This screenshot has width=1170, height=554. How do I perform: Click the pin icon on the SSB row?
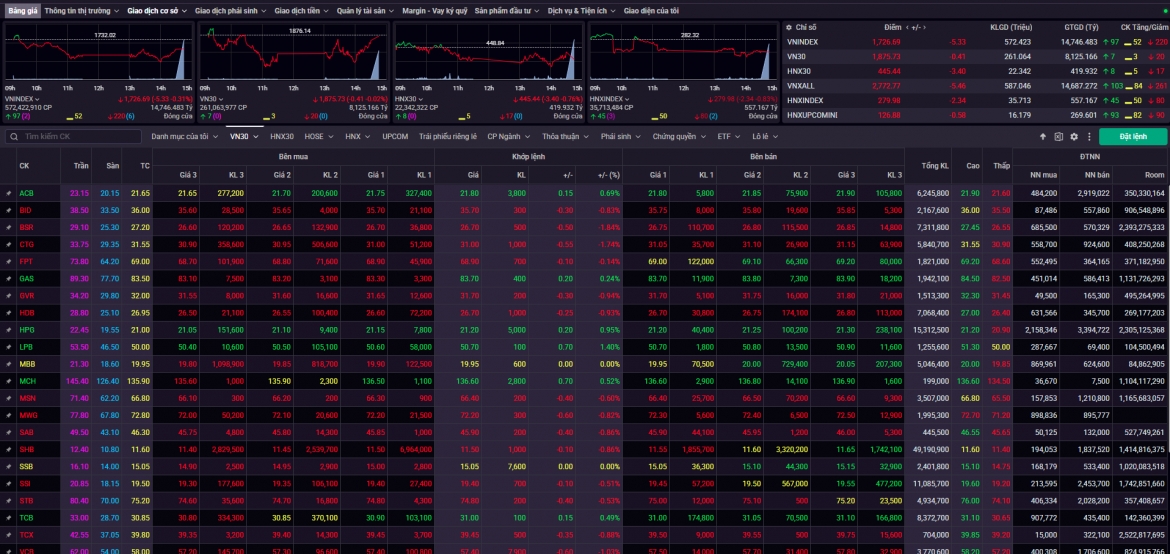[x=9, y=467]
